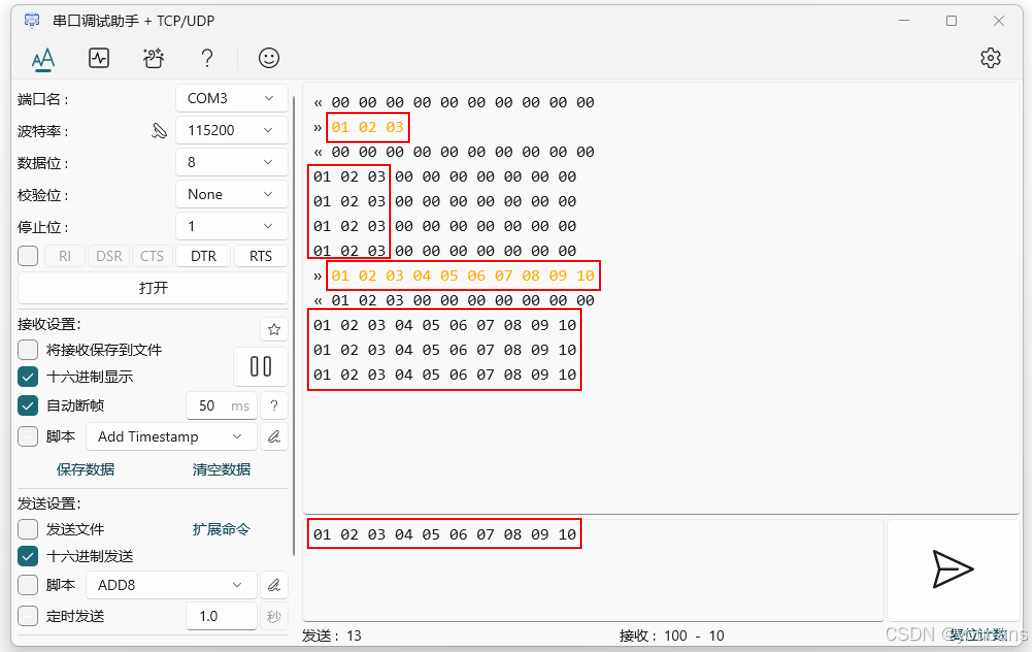Disable hexadecimal display mode
The height and width of the screenshot is (652, 1032).
click(27, 377)
